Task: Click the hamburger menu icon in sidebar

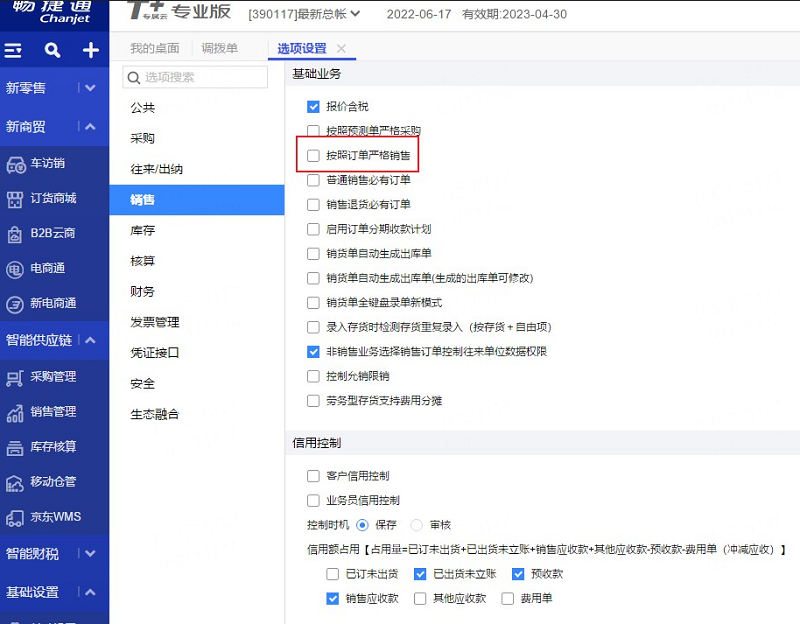Action: click(13, 50)
